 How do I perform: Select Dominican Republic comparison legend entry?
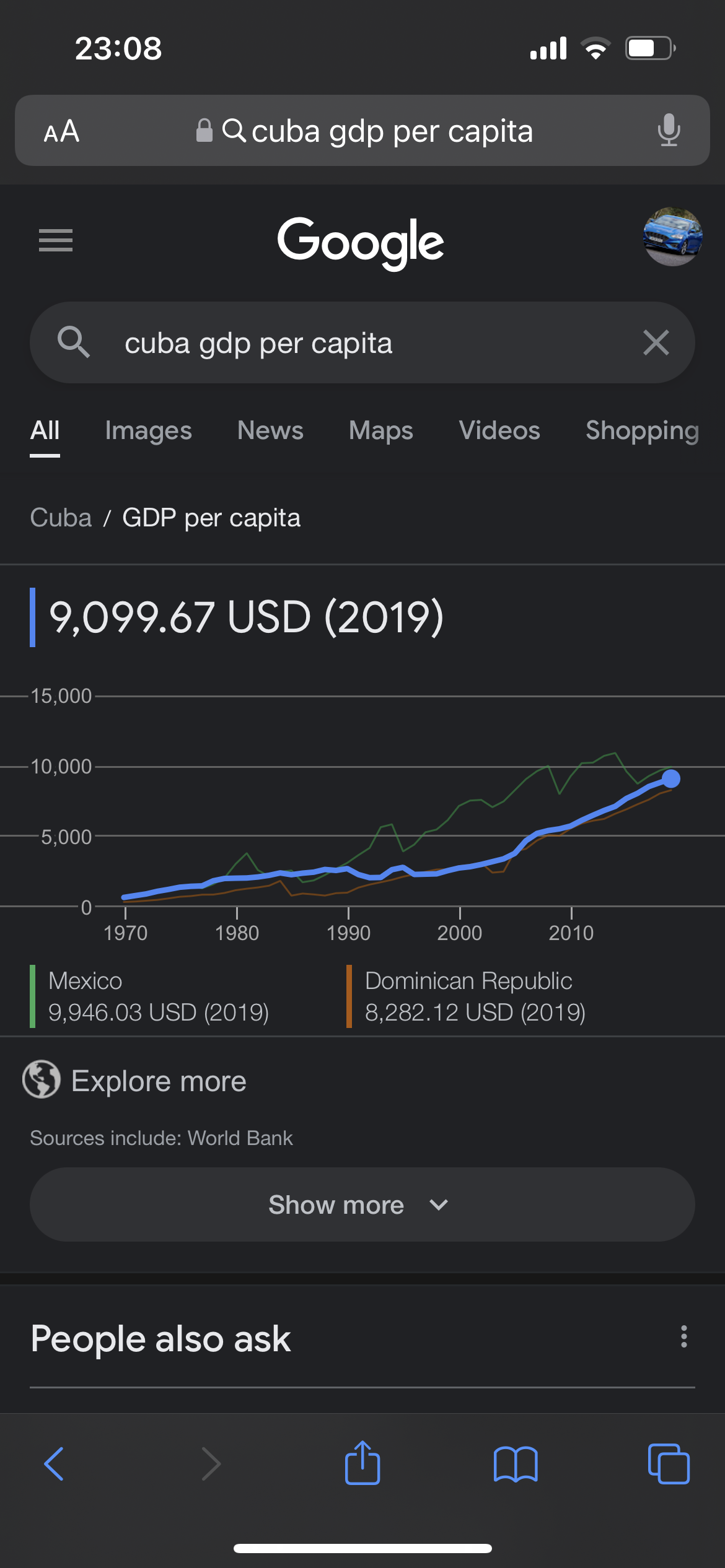[466, 996]
